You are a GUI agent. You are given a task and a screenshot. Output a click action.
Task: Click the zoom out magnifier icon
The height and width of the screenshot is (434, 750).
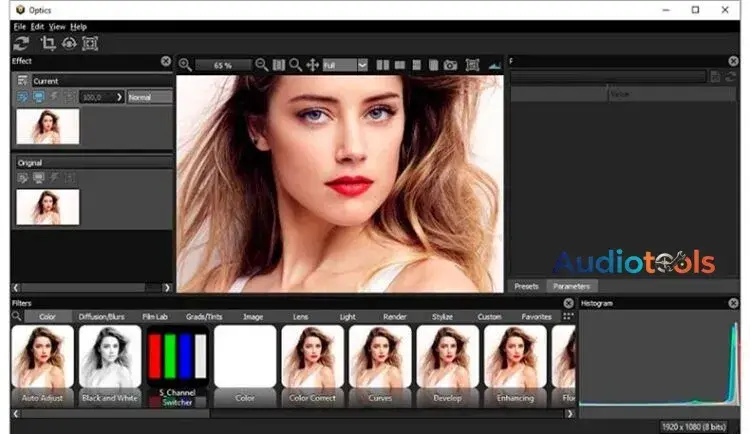(x=261, y=64)
